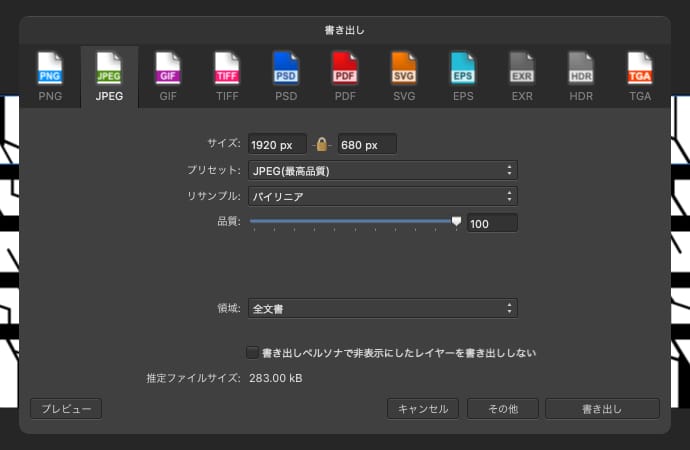The image size is (690, 450).
Task: Choose the SVG format icon
Action: point(404,68)
